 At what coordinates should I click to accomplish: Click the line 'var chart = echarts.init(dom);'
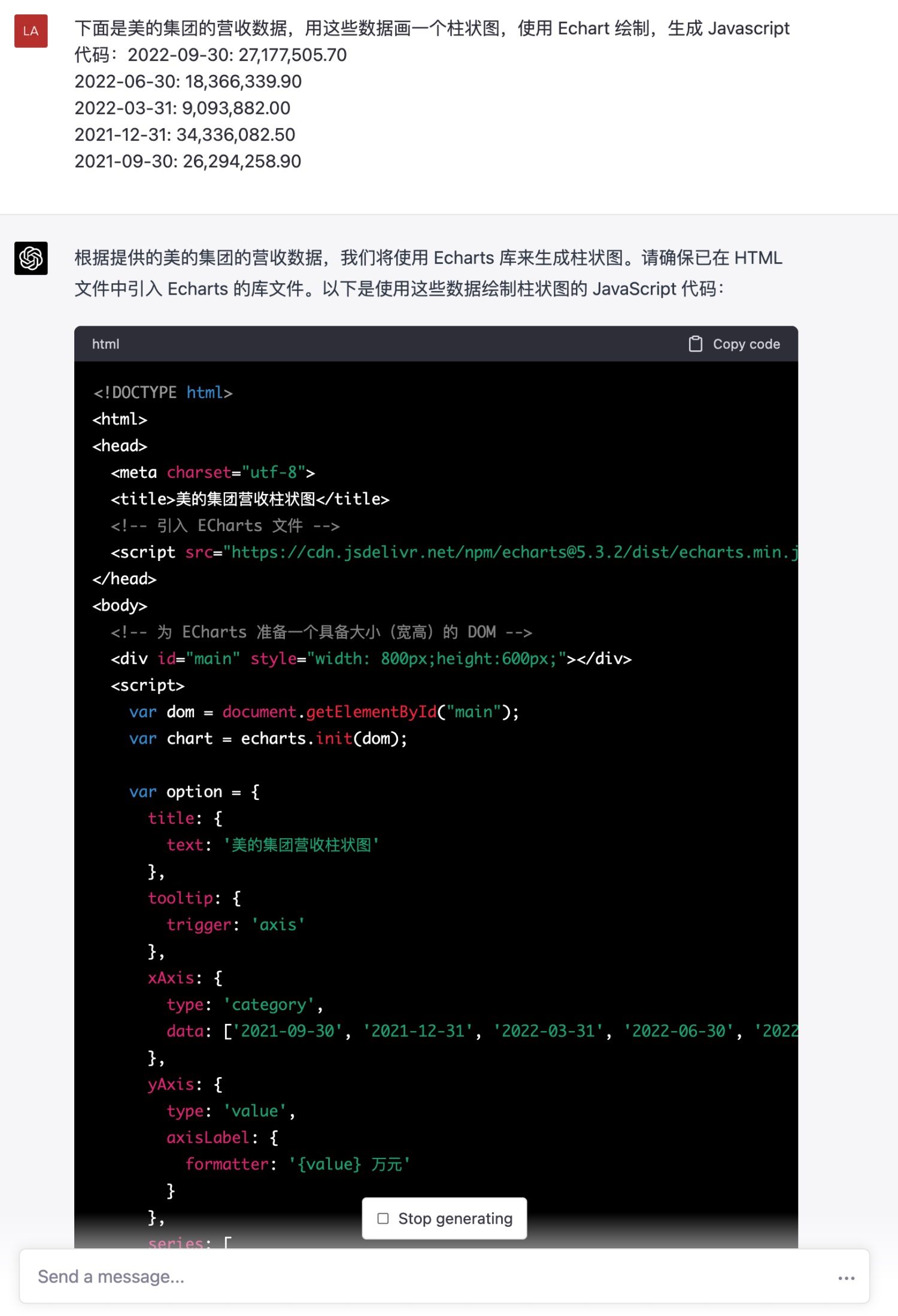(x=268, y=738)
